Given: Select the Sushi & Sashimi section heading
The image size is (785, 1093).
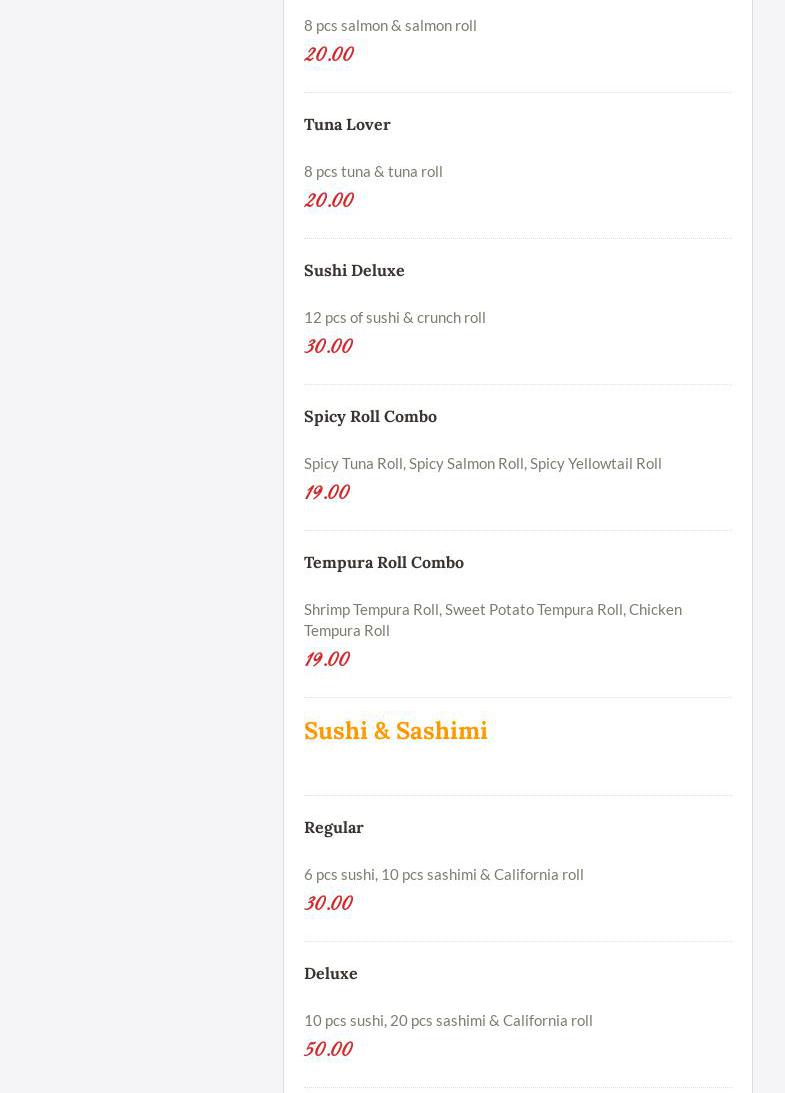Looking at the screenshot, I should click(x=395, y=731).
